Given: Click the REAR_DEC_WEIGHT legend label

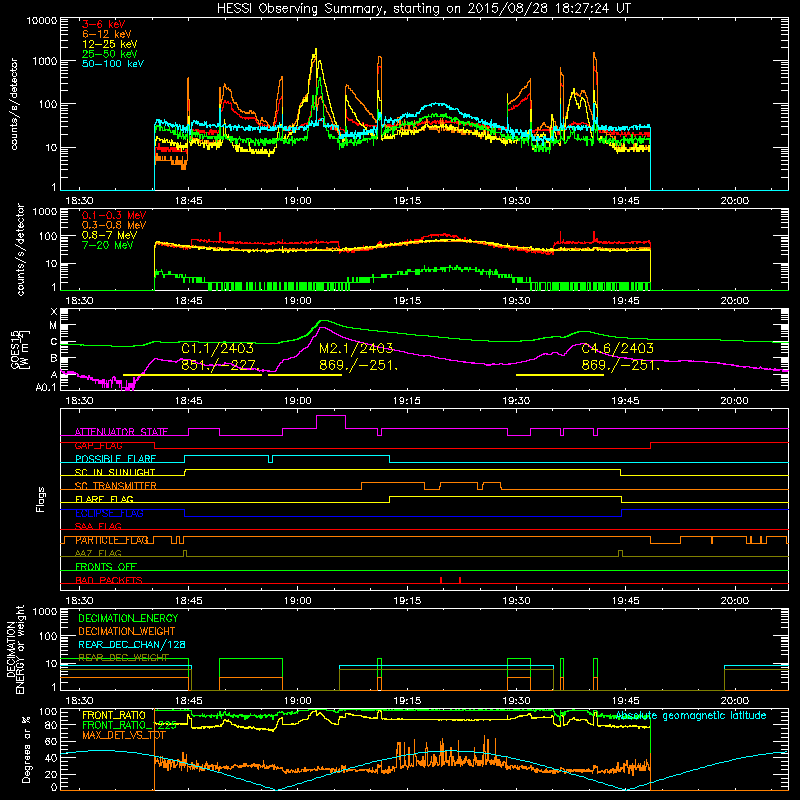Looking at the screenshot, I should pos(123,658).
